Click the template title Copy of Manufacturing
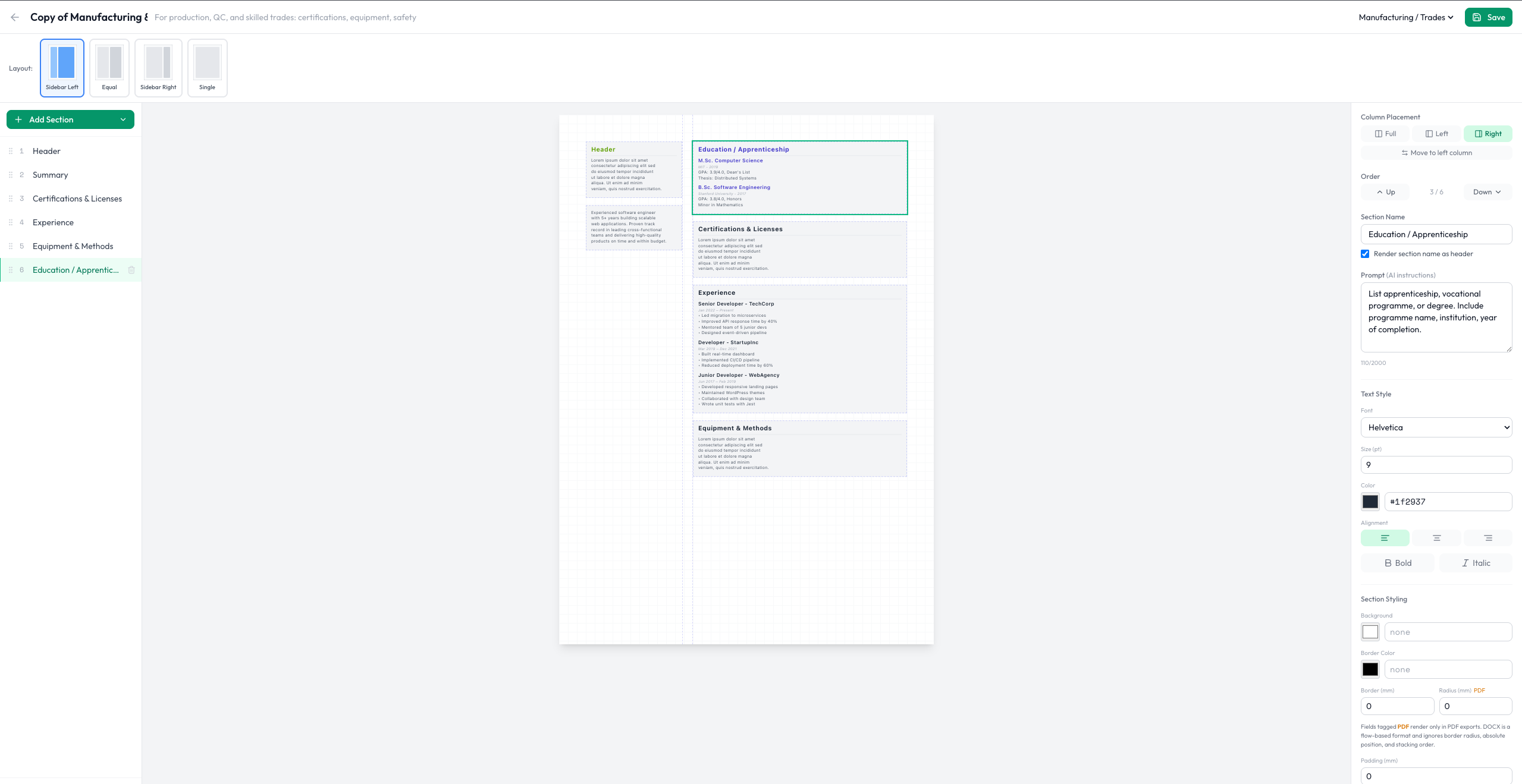This screenshot has width=1522, height=784. coord(89,17)
